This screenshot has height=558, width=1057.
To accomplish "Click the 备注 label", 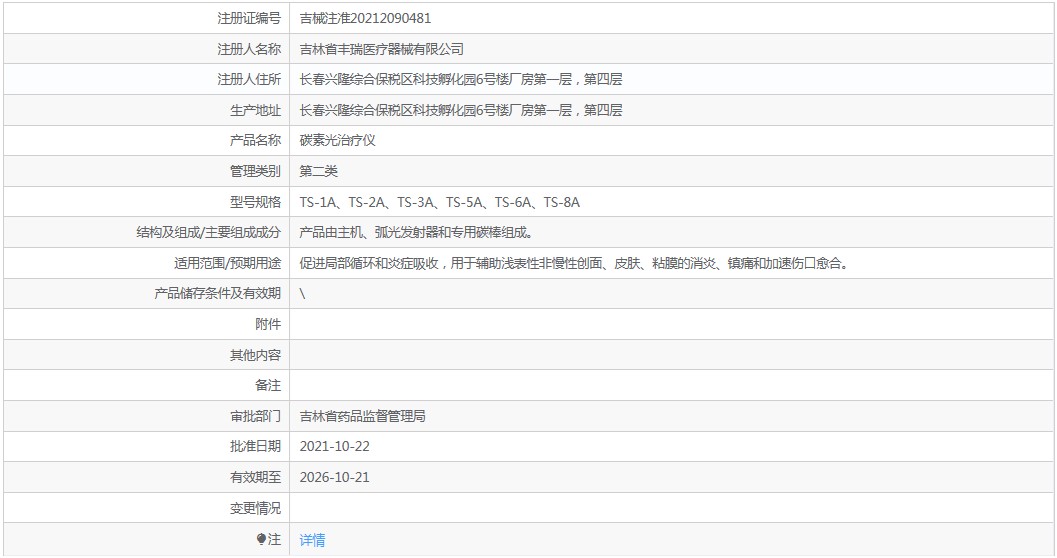I will point(268,385).
